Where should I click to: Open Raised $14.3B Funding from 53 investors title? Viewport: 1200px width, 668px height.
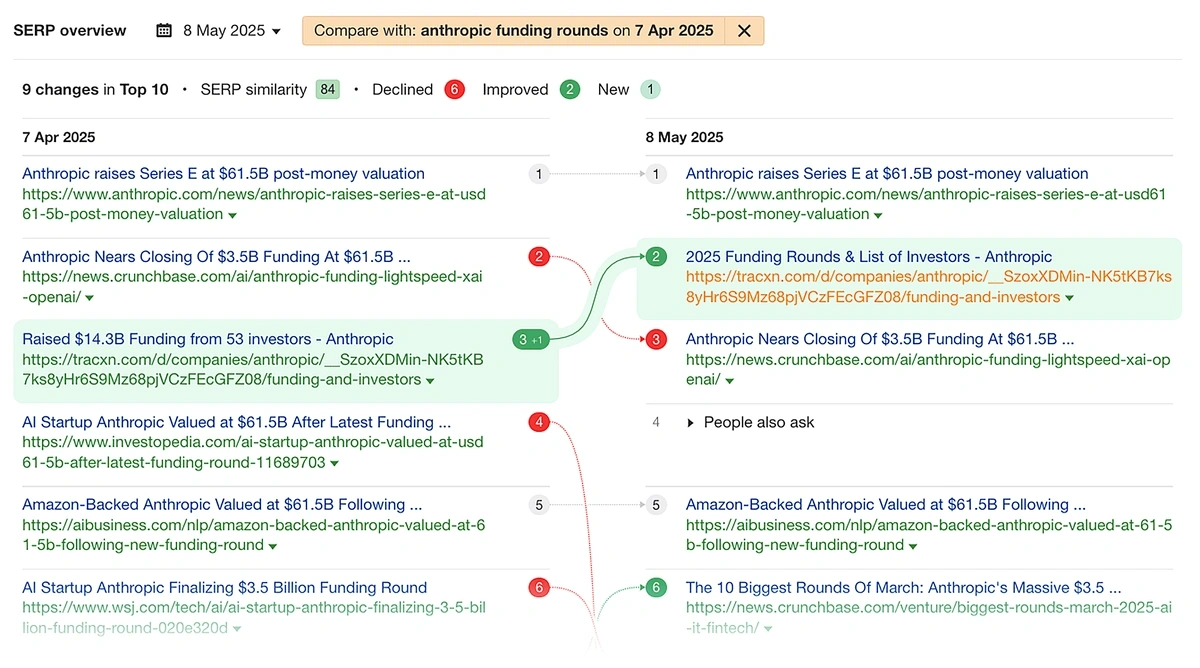[208, 339]
